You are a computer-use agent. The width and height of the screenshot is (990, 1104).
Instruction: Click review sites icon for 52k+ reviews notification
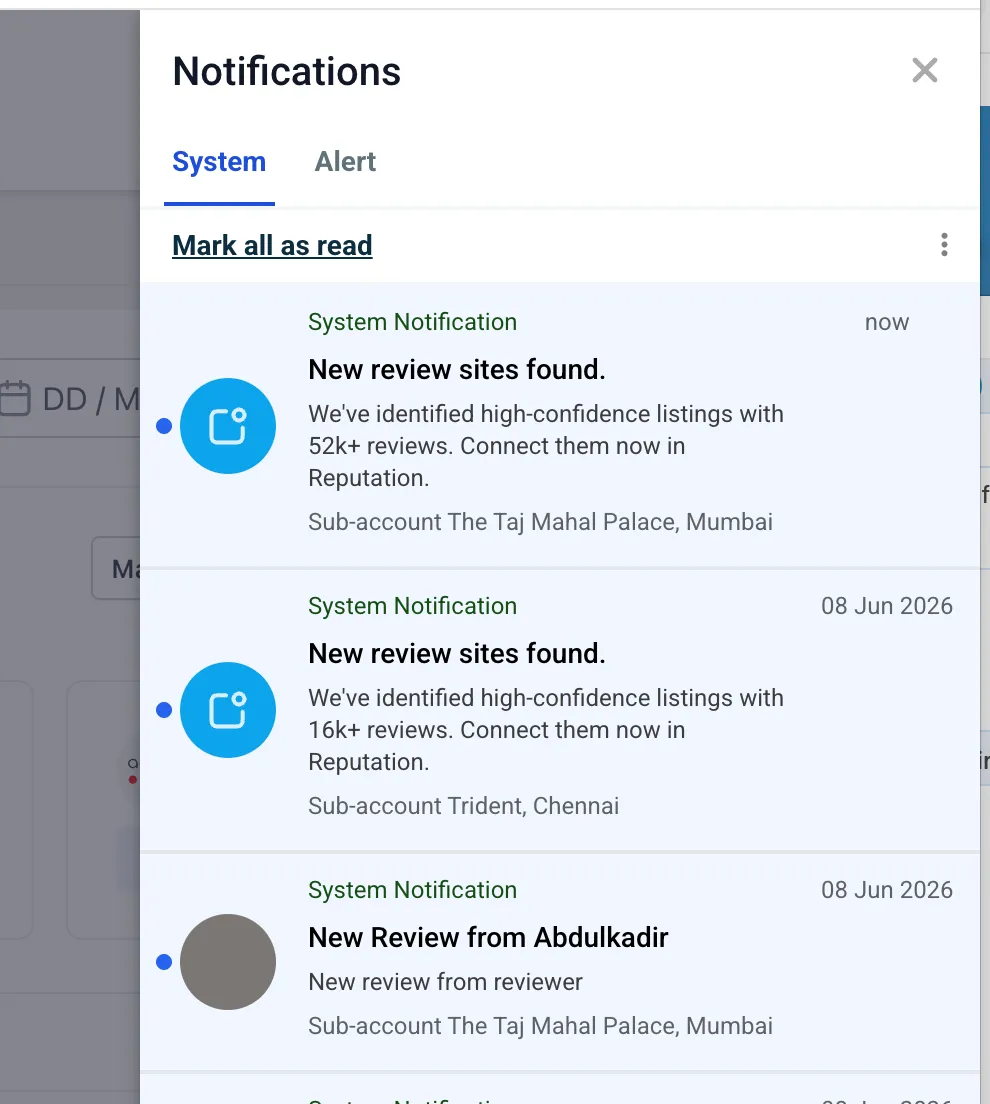coord(228,426)
